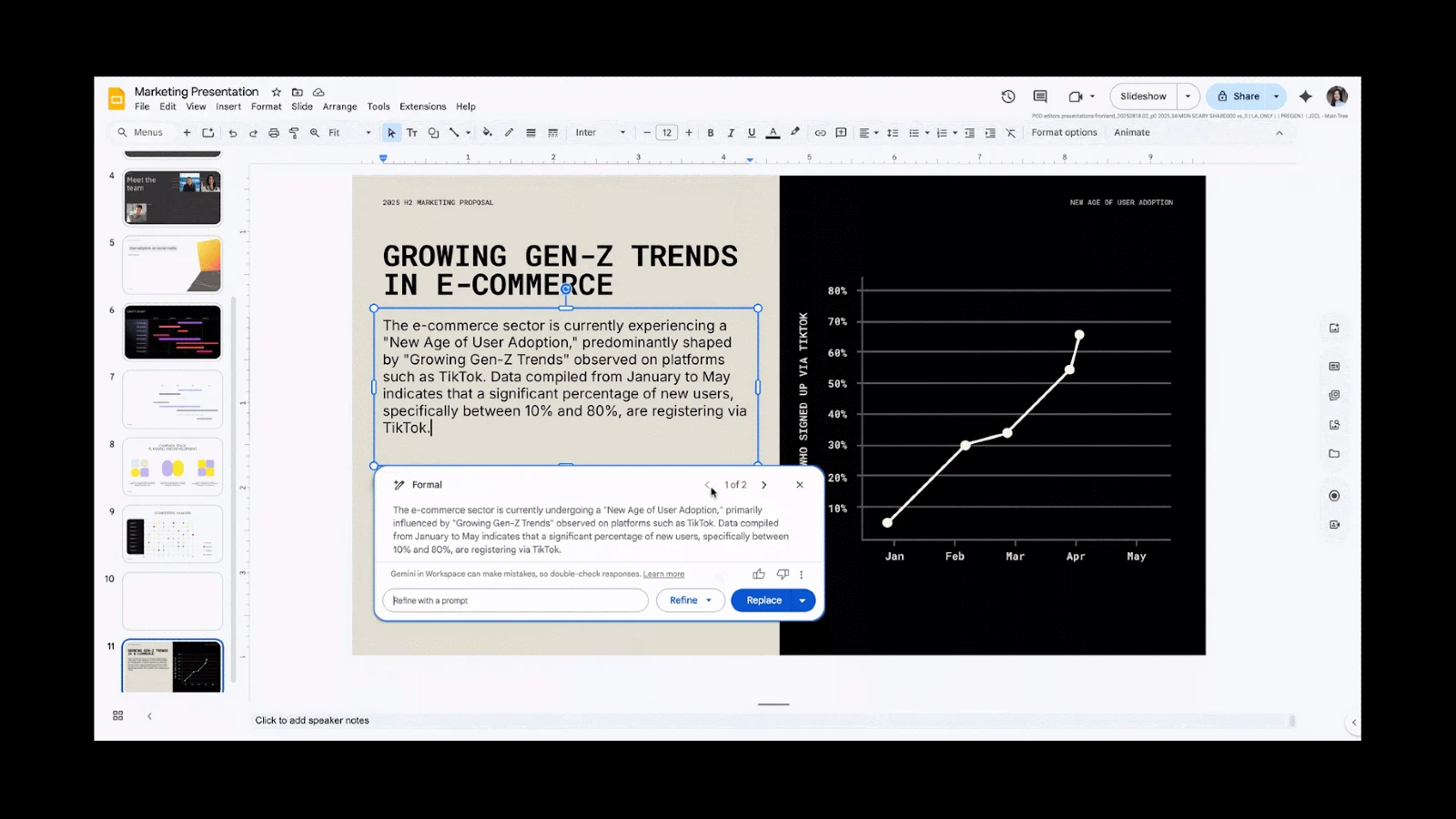The height and width of the screenshot is (819, 1456).
Task: Click the Learn more link
Action: coord(663,574)
